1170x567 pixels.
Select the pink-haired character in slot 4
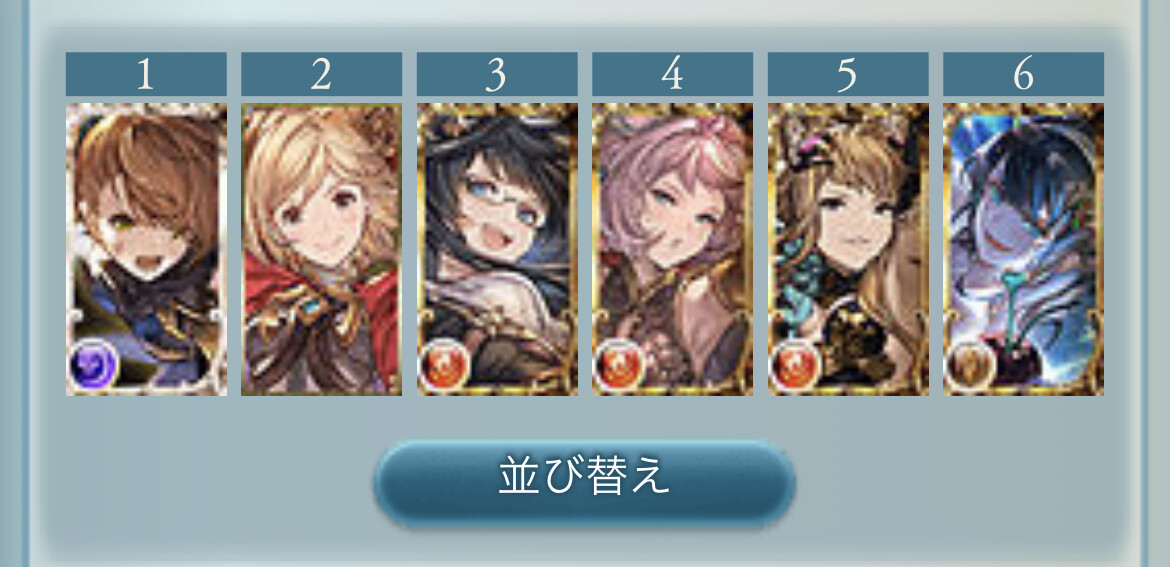coord(672,249)
